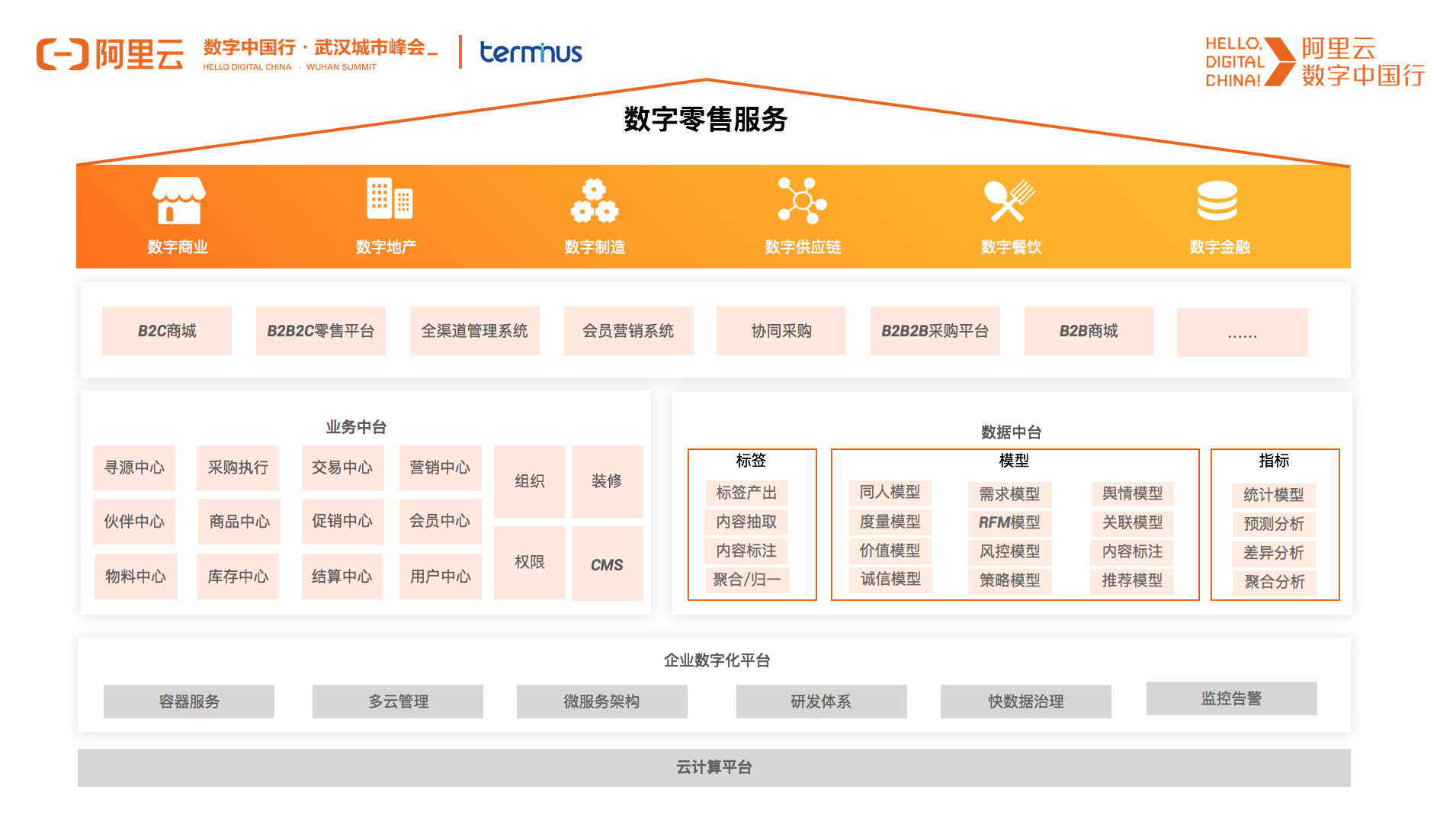
Task: Select the B2C商城 box
Action: 167,331
